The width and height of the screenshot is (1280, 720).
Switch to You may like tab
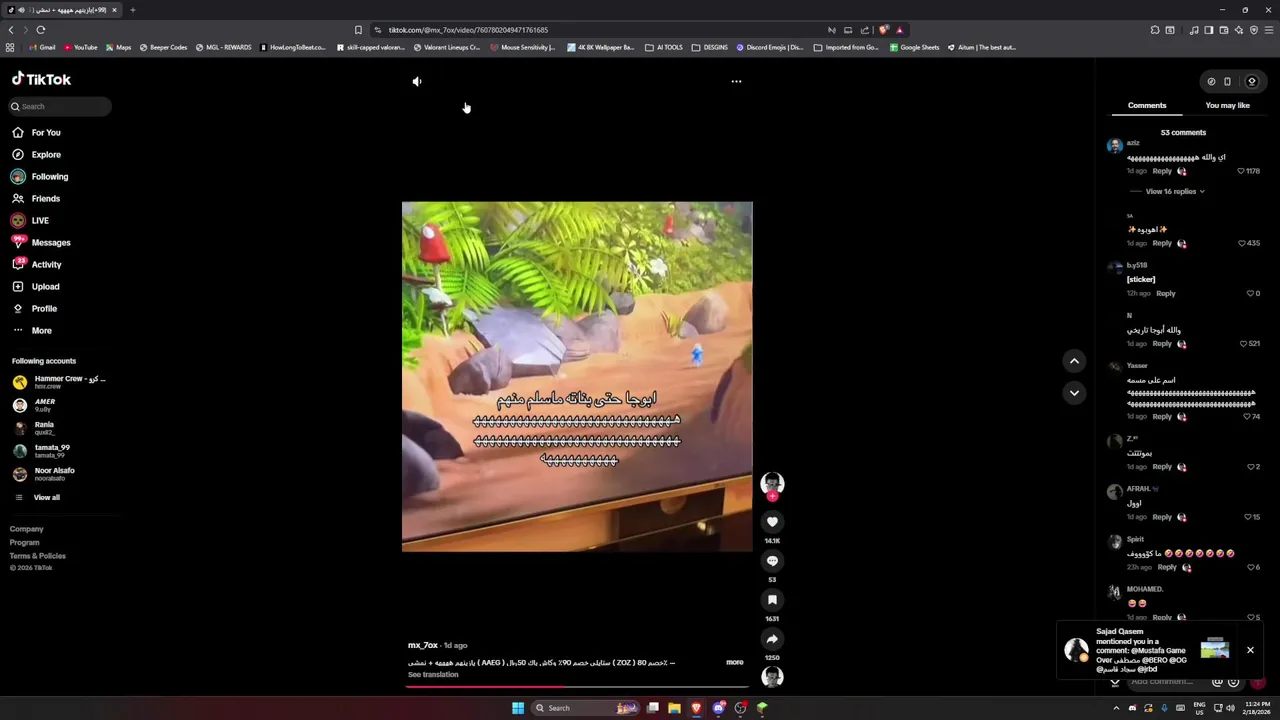[x=1227, y=105]
